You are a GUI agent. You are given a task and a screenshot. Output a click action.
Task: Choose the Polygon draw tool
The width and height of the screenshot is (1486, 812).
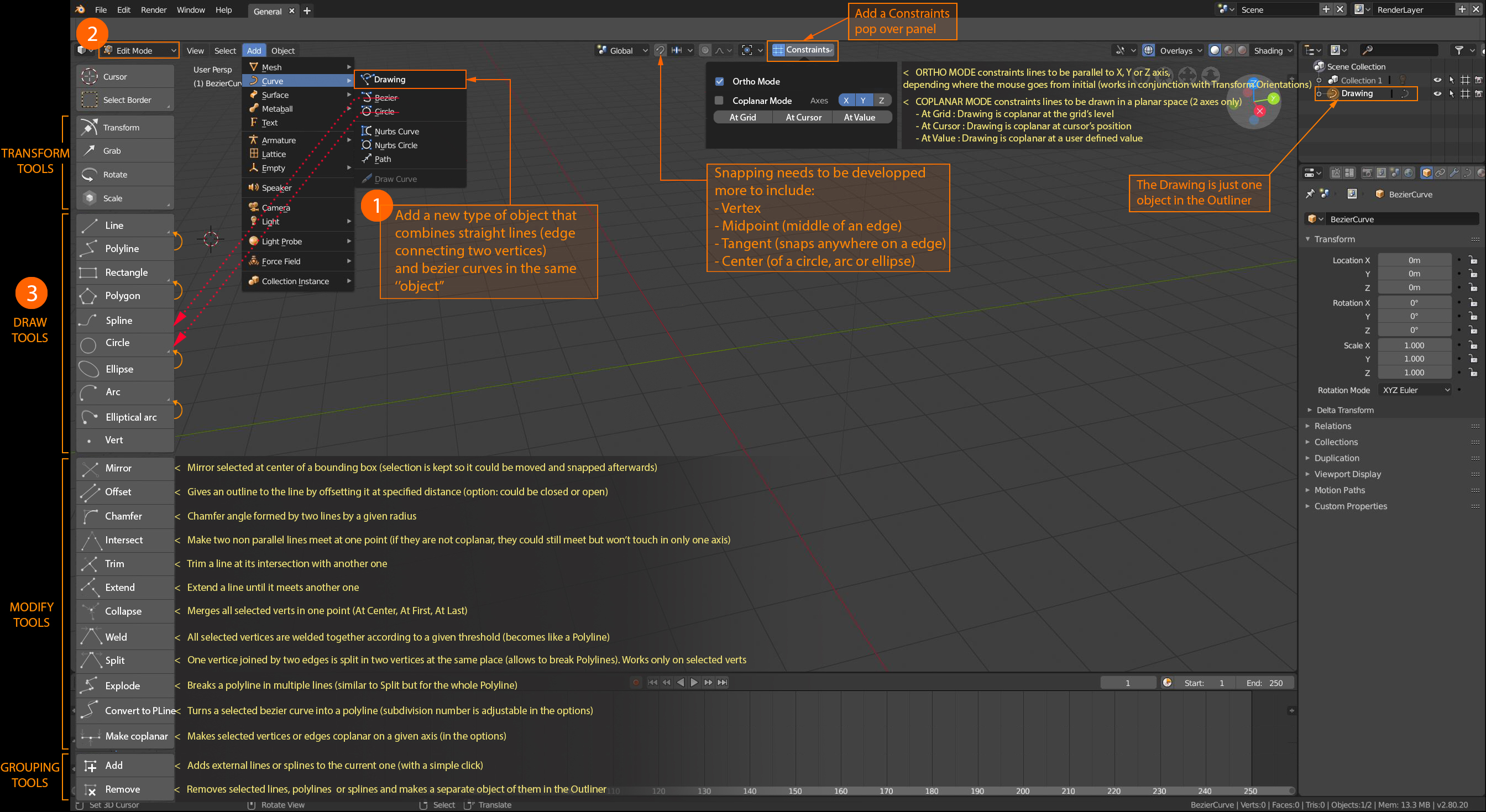pyautogui.click(x=124, y=296)
